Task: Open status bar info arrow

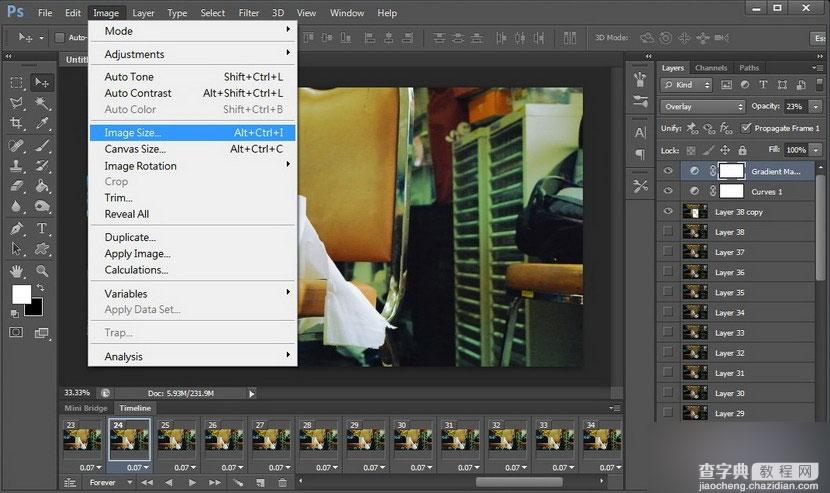Action: click(251, 393)
